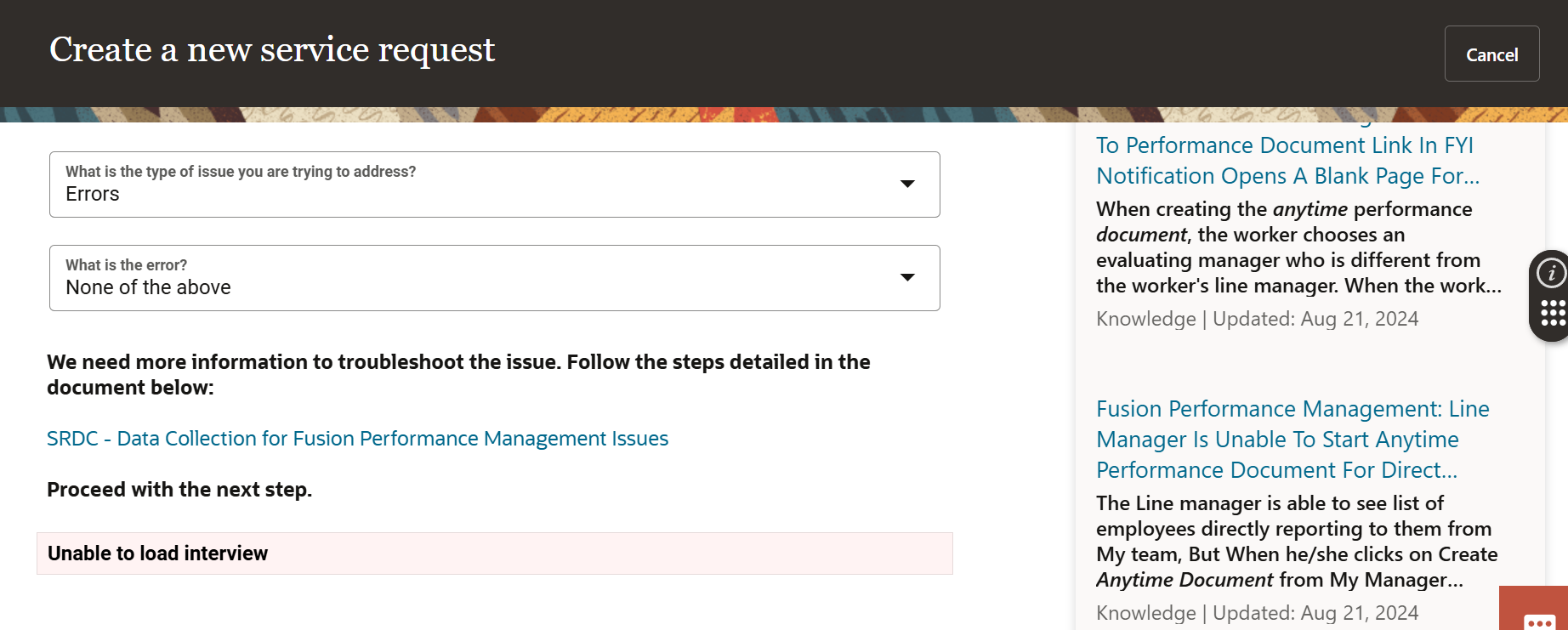1568x630 pixels.
Task: Cancel the new service request
Action: tap(1491, 54)
